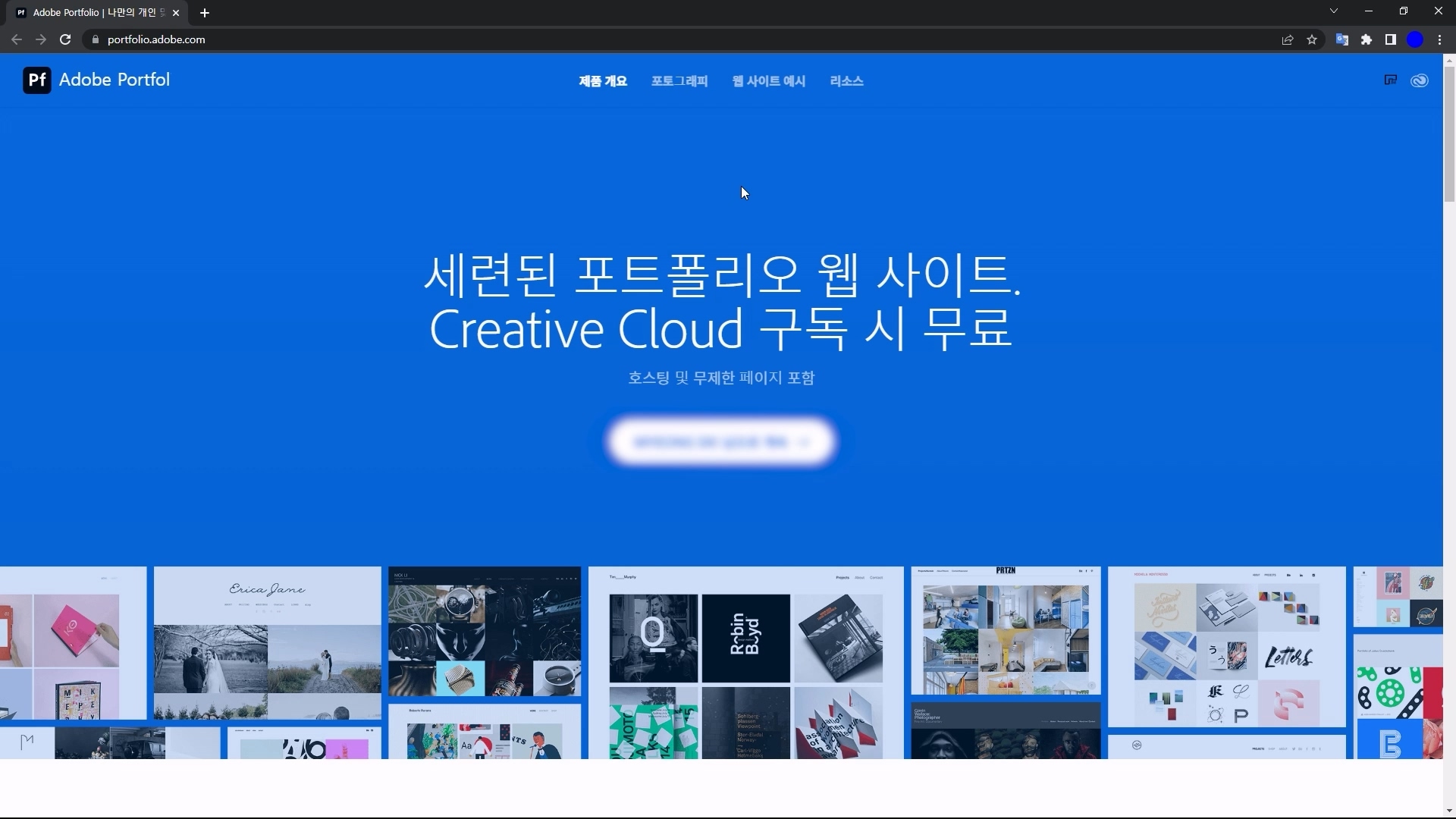
Task: Open the Creative Cloud icon in header
Action: pyautogui.click(x=1419, y=80)
